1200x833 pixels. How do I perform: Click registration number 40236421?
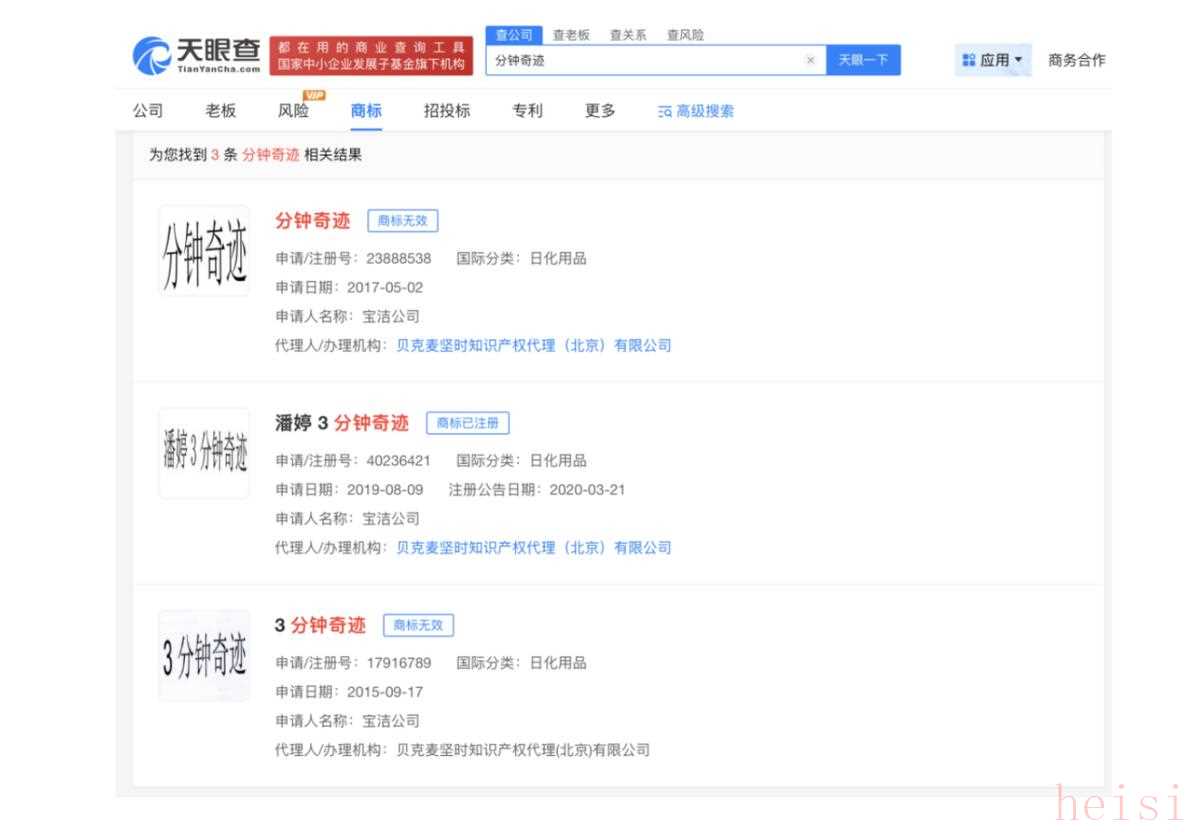pos(399,461)
